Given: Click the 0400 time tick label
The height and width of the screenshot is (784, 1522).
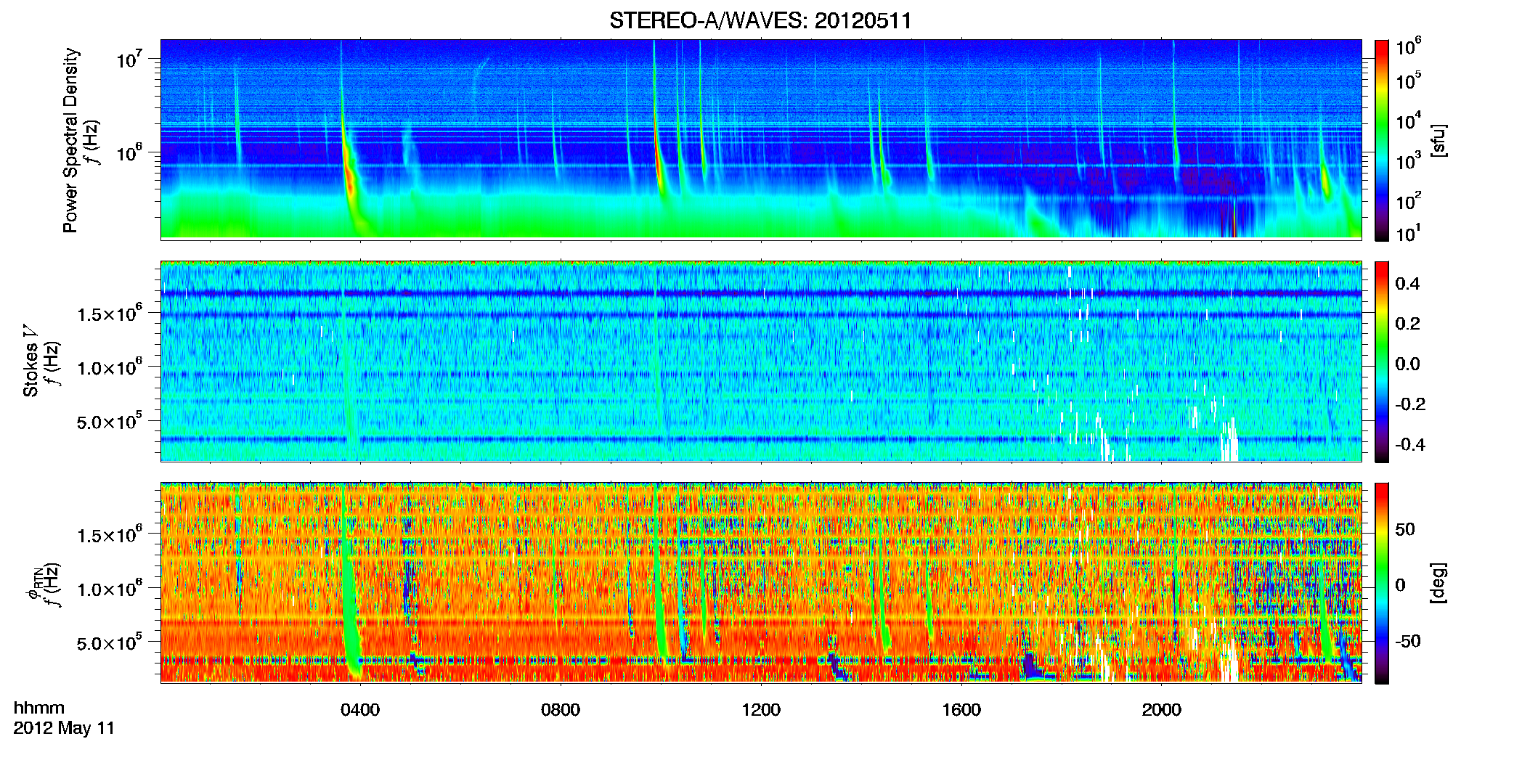Looking at the screenshot, I should click(360, 710).
